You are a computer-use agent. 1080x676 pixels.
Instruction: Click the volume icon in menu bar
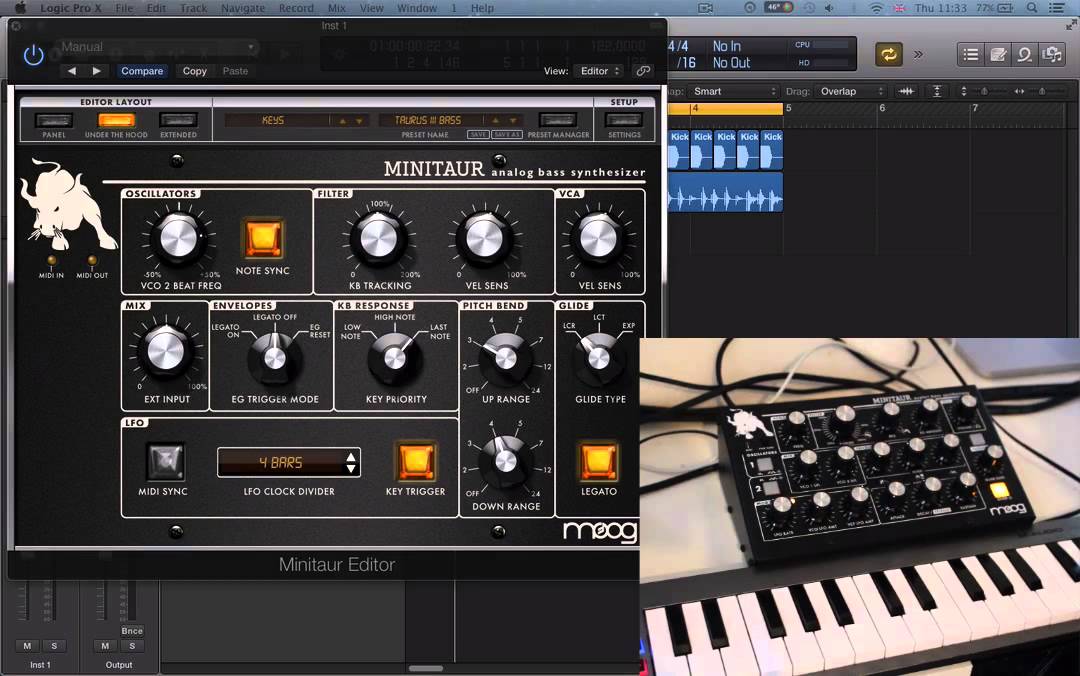pos(829,8)
